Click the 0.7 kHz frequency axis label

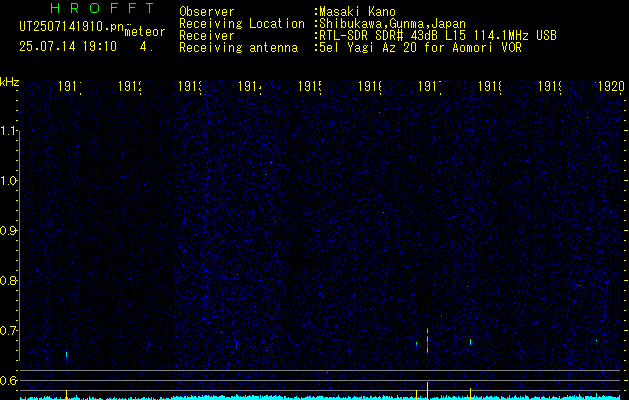(x=8, y=330)
